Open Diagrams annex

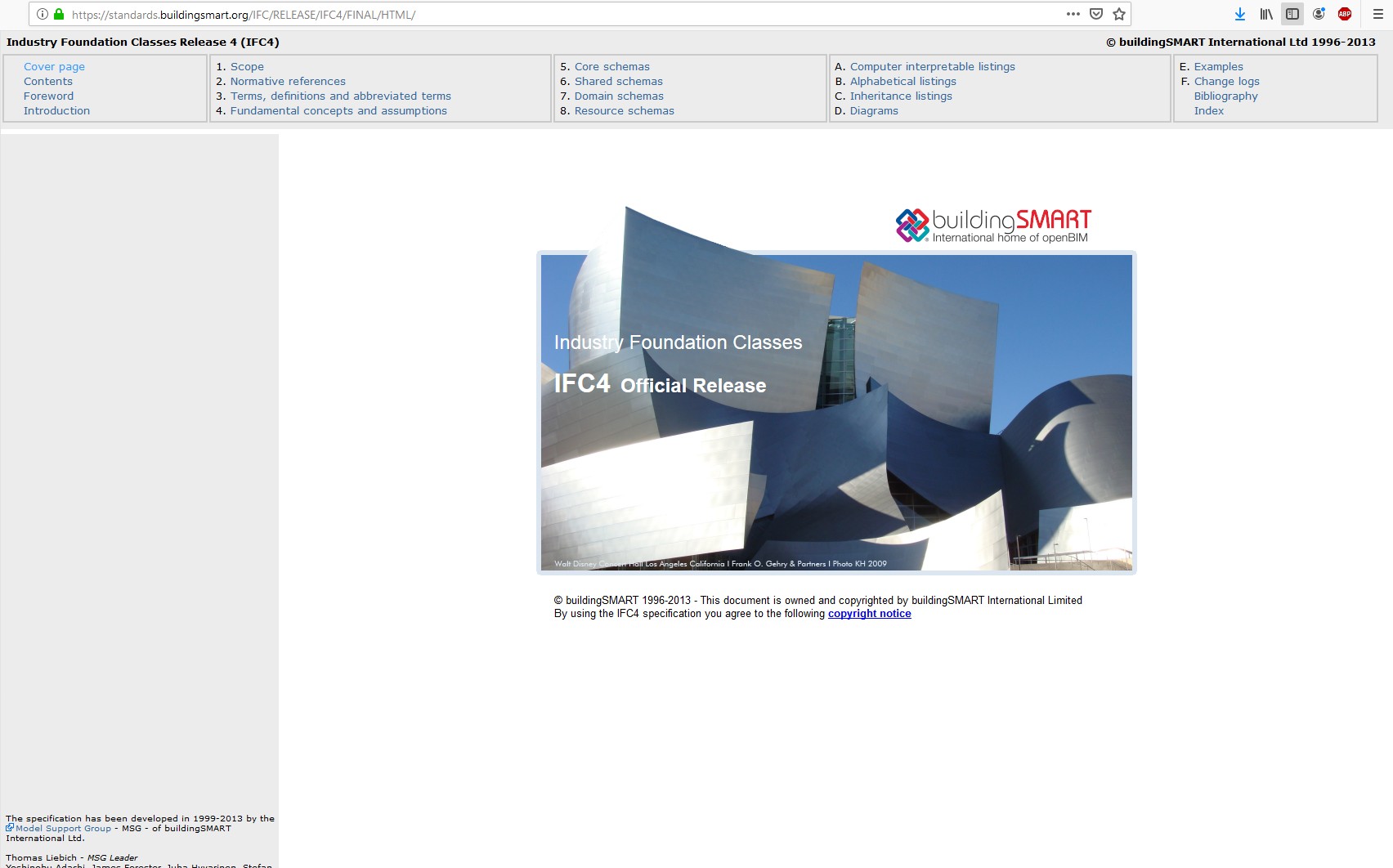[x=874, y=111]
